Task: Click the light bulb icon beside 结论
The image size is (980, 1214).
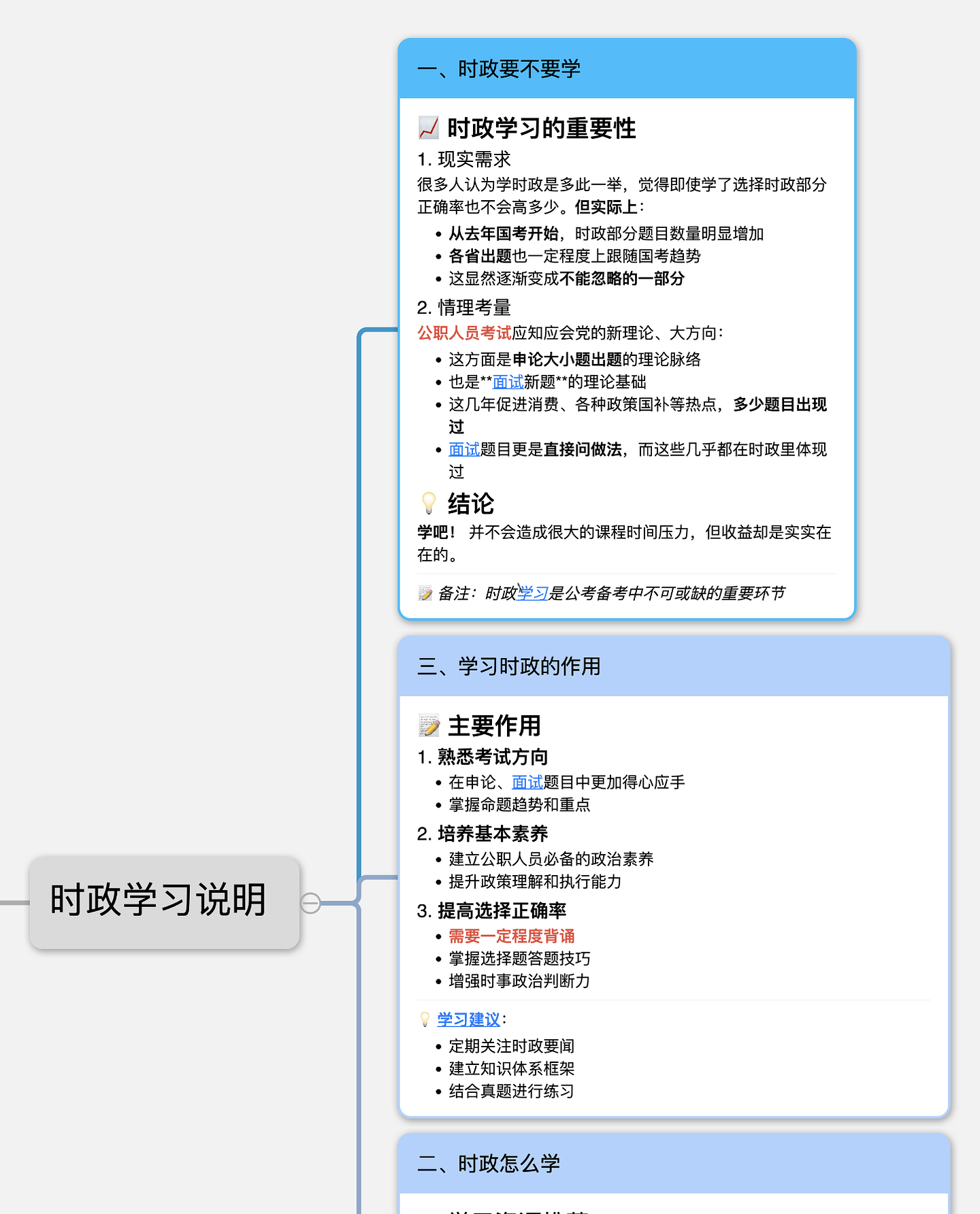Action: [x=429, y=504]
